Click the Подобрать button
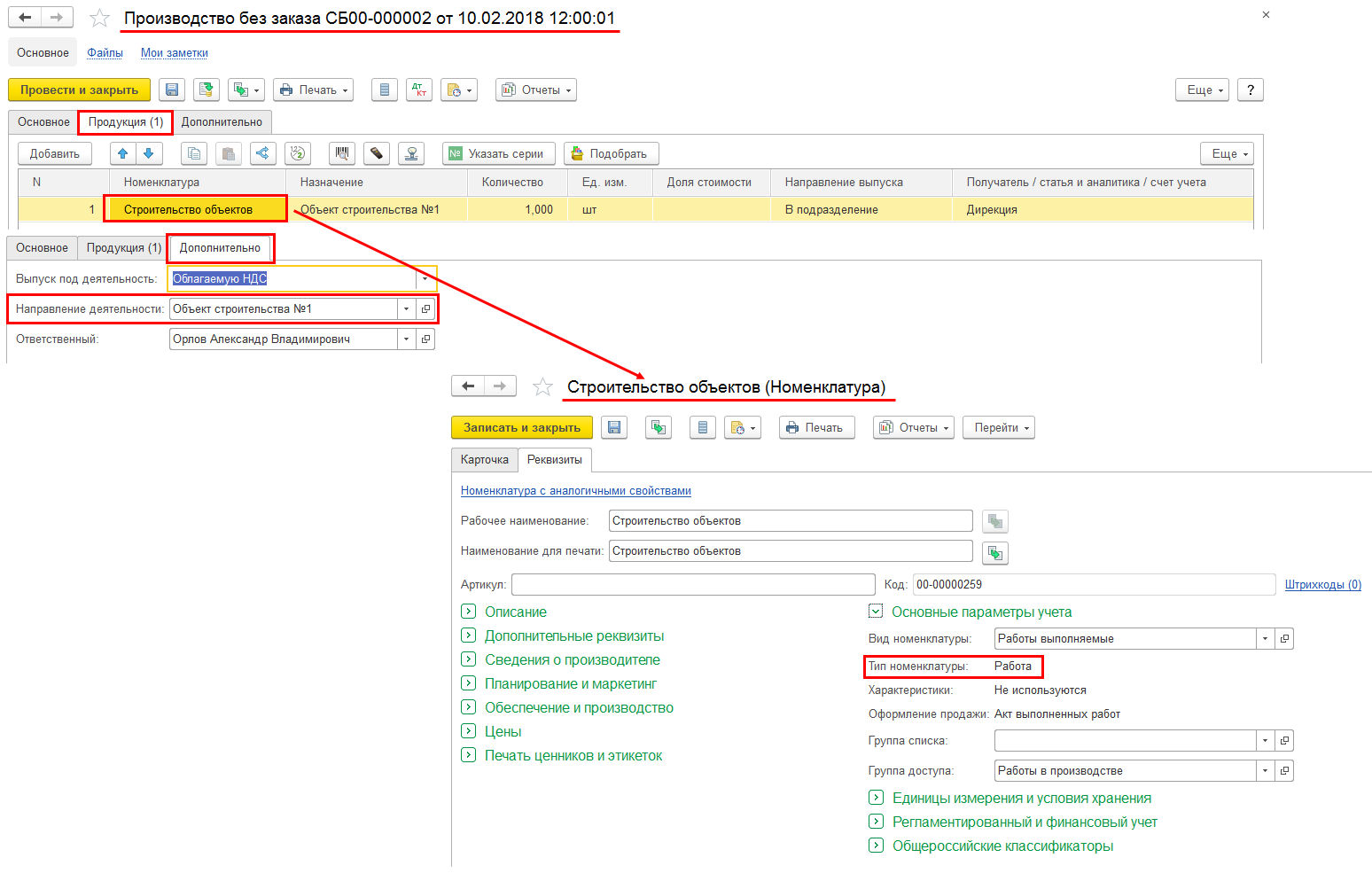 612,153
